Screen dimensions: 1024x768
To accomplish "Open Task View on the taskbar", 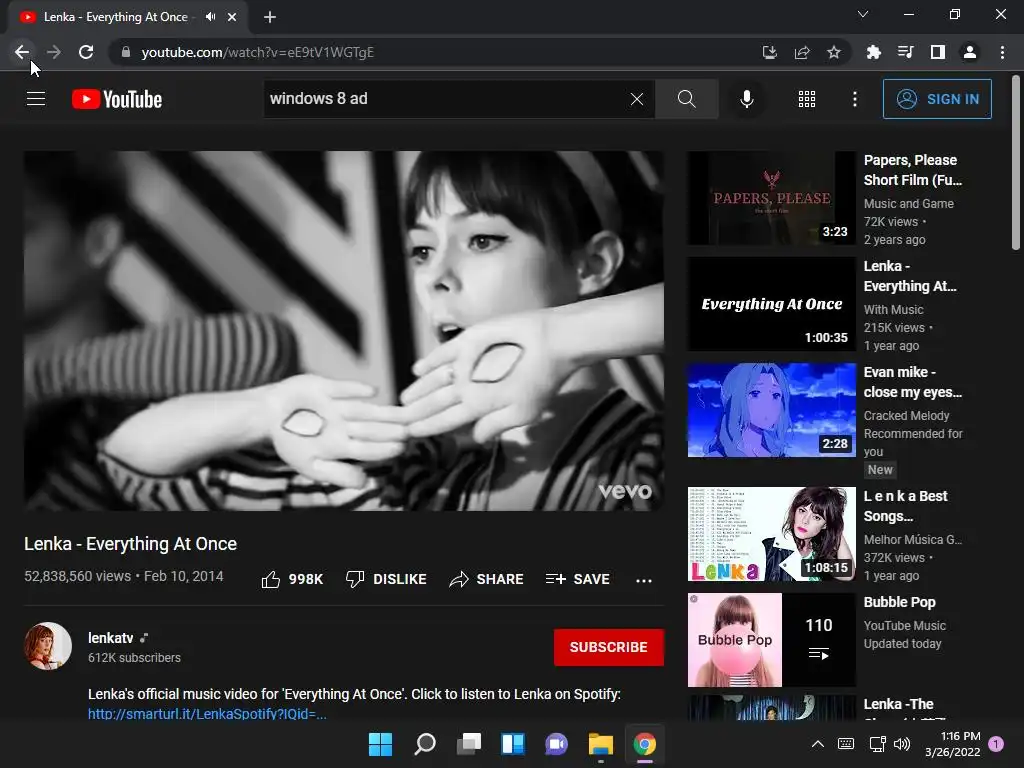I will (x=469, y=744).
